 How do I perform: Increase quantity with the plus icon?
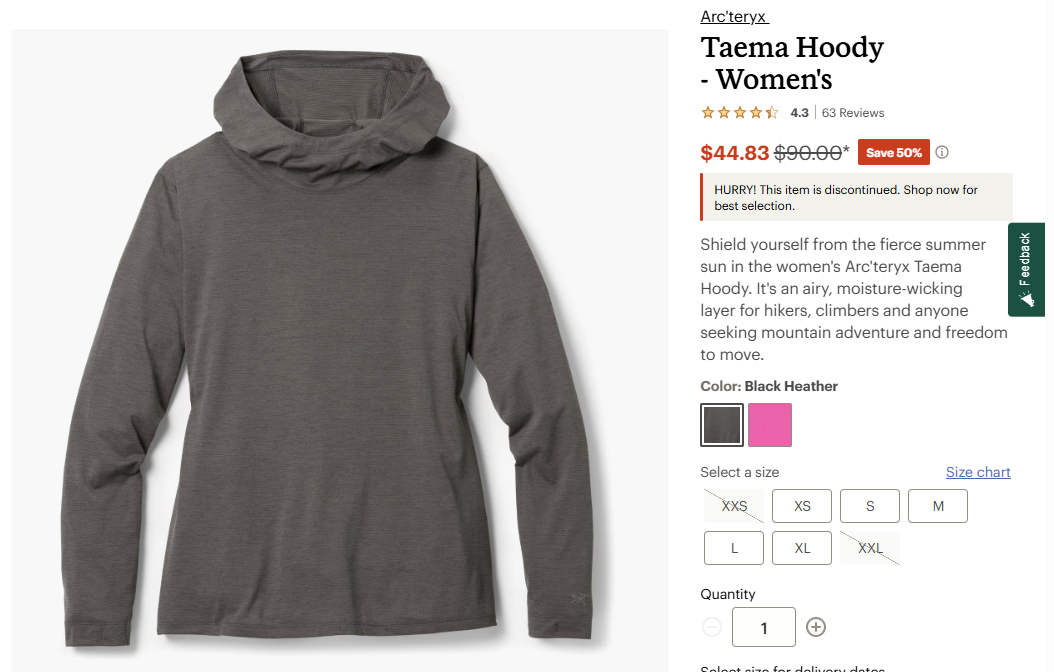coord(816,627)
